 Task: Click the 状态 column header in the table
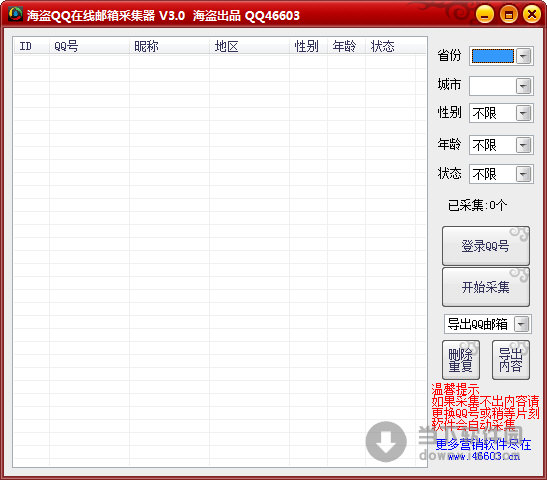[x=390, y=46]
